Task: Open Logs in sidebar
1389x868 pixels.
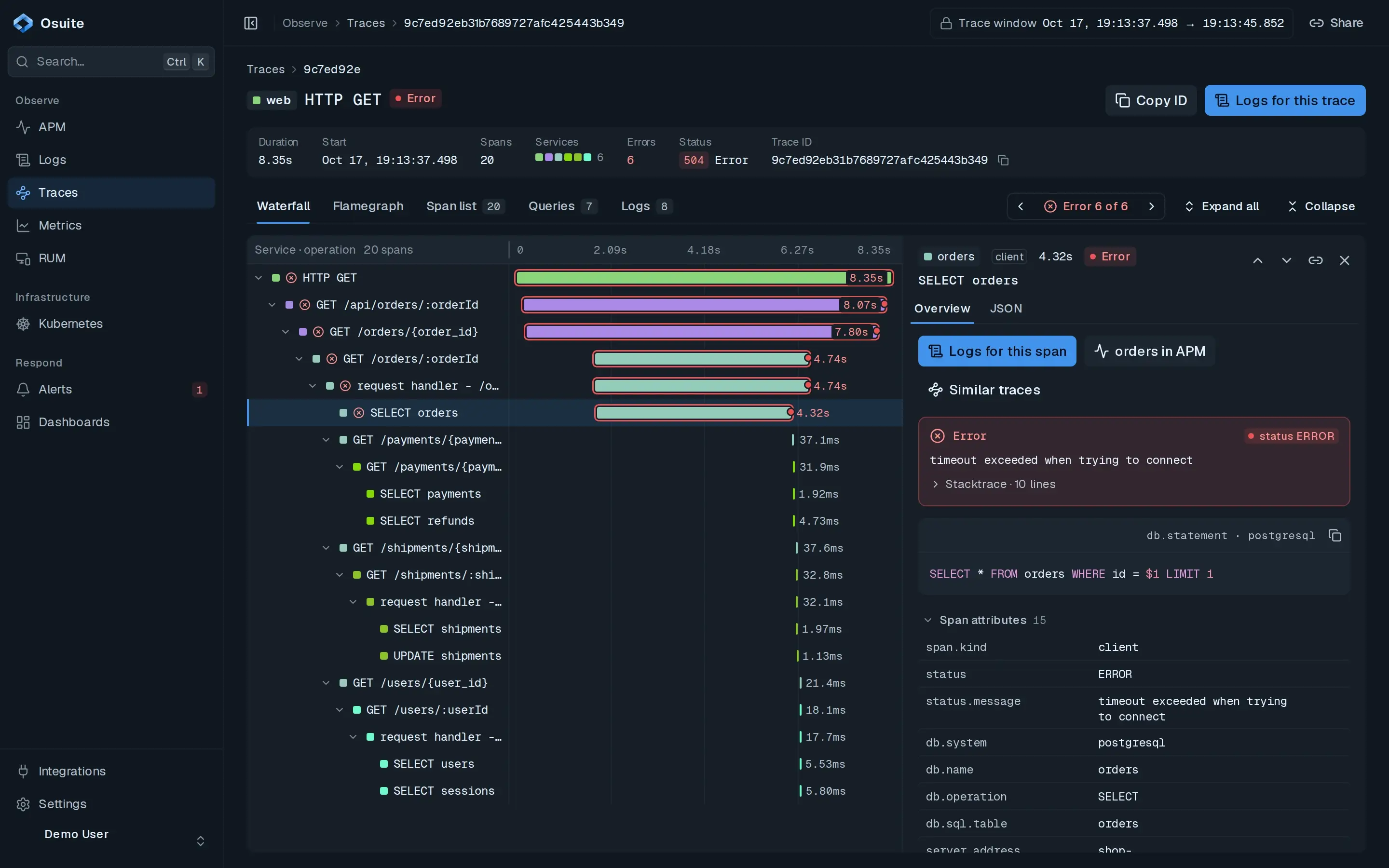Action: (x=111, y=160)
